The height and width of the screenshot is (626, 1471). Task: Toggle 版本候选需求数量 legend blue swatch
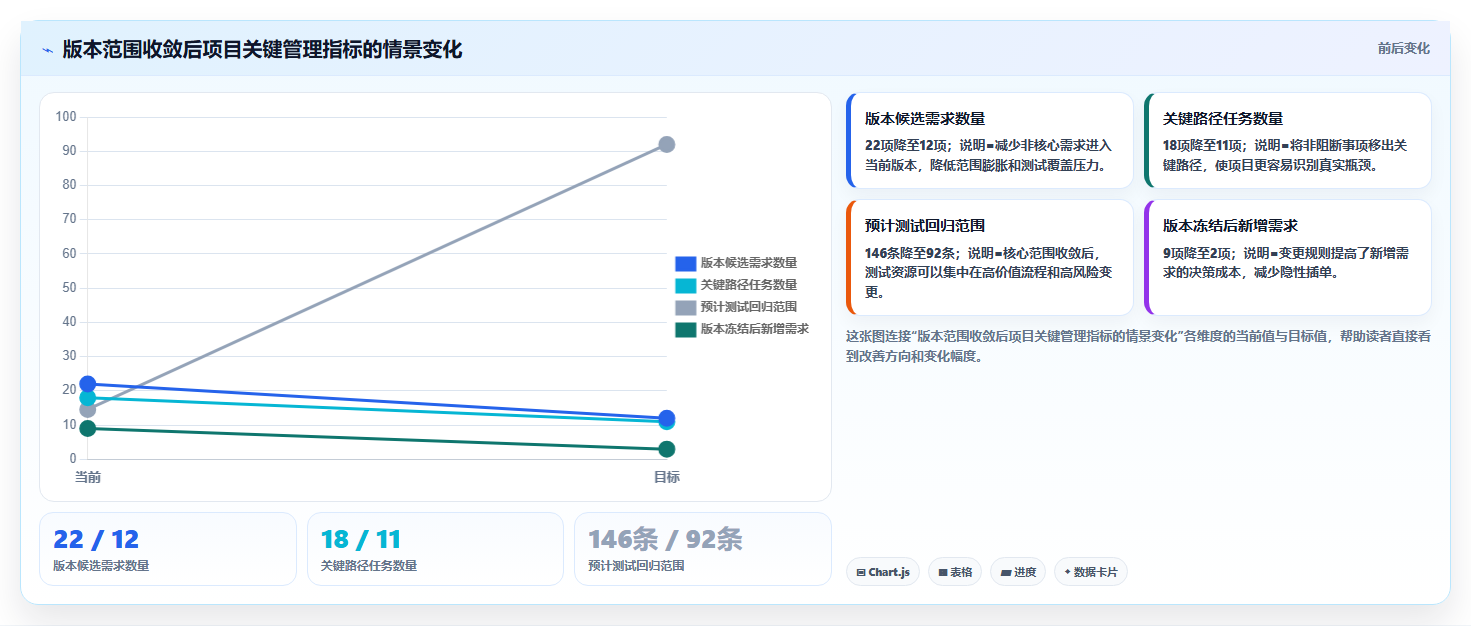pos(685,263)
